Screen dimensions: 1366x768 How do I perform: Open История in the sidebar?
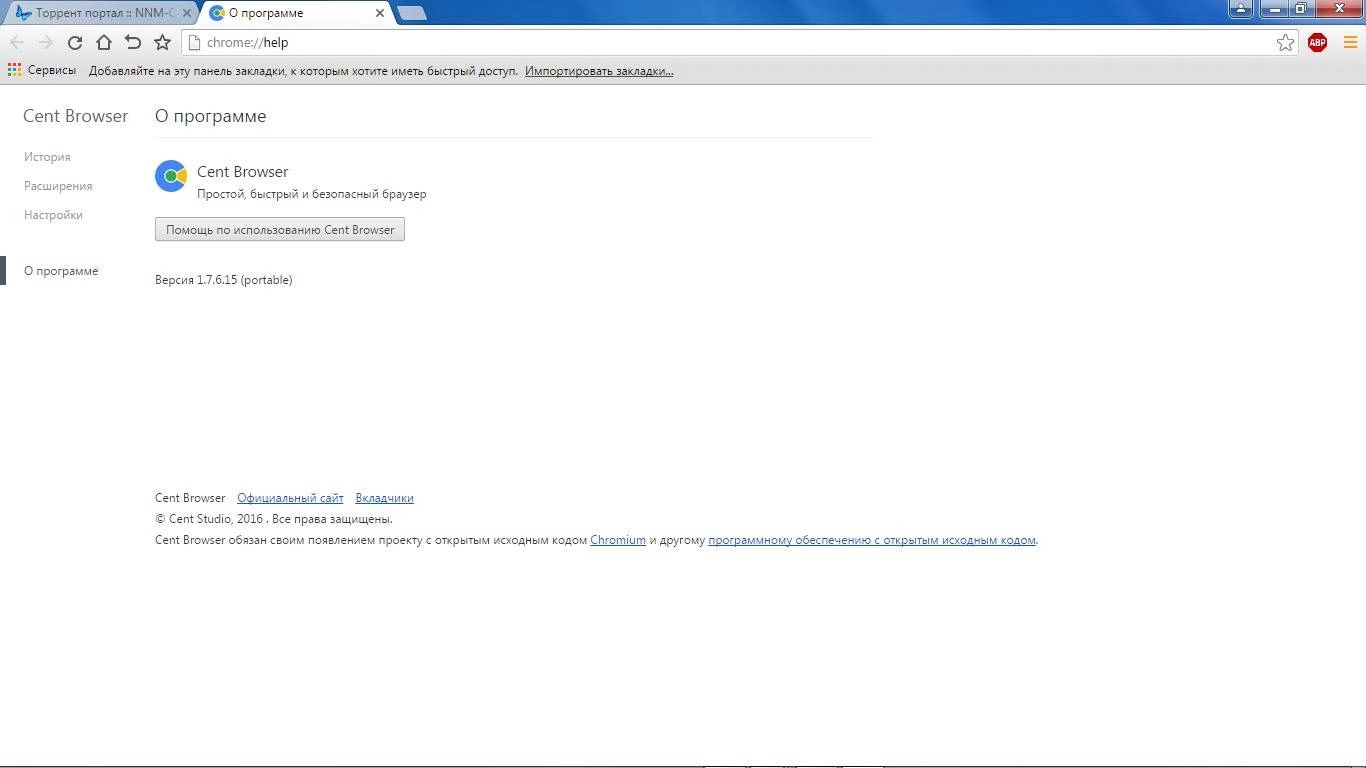[x=47, y=157]
